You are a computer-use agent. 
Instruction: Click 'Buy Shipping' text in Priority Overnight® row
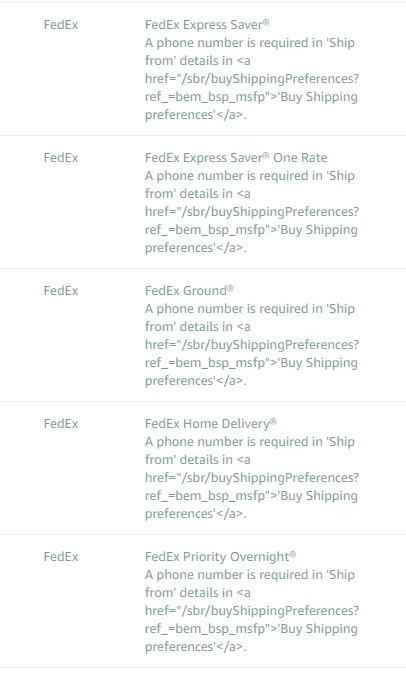[319, 630]
